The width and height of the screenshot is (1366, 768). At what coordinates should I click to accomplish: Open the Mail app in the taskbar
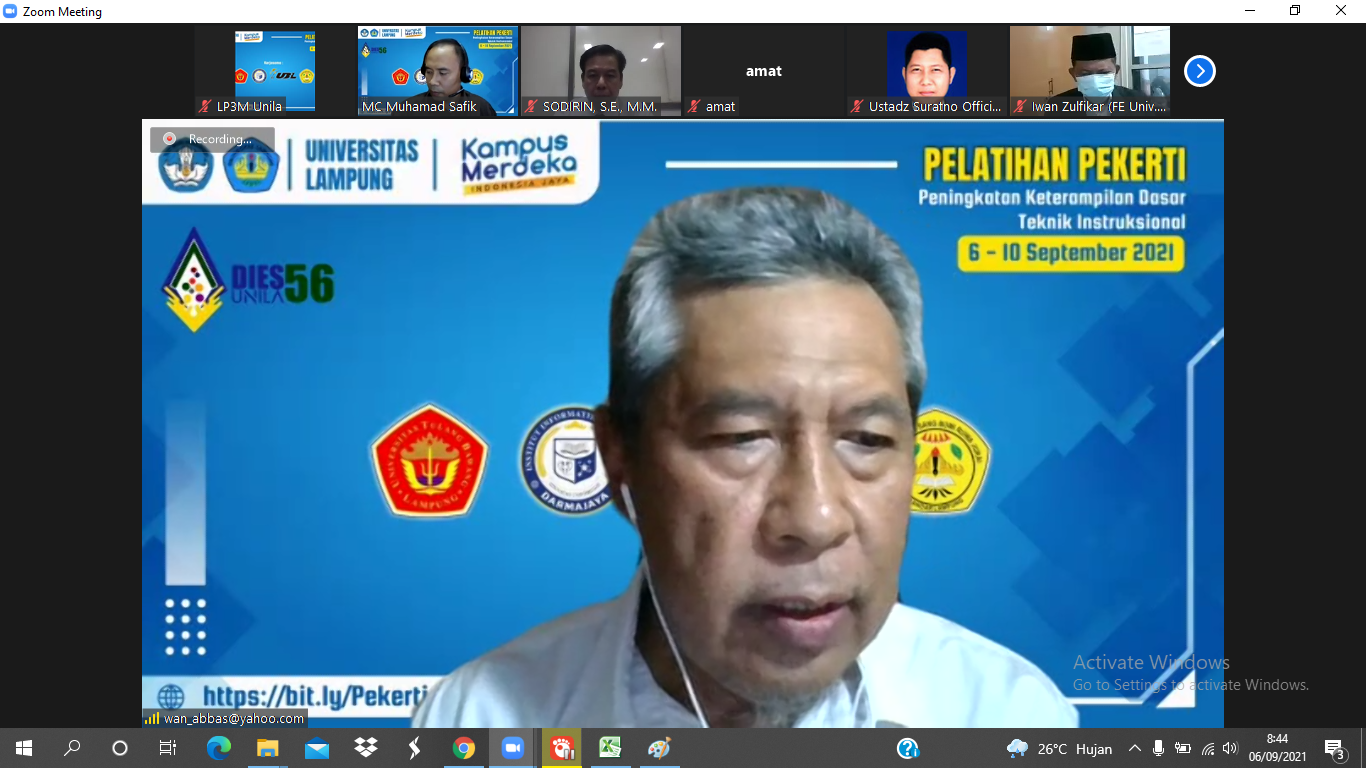tap(317, 748)
